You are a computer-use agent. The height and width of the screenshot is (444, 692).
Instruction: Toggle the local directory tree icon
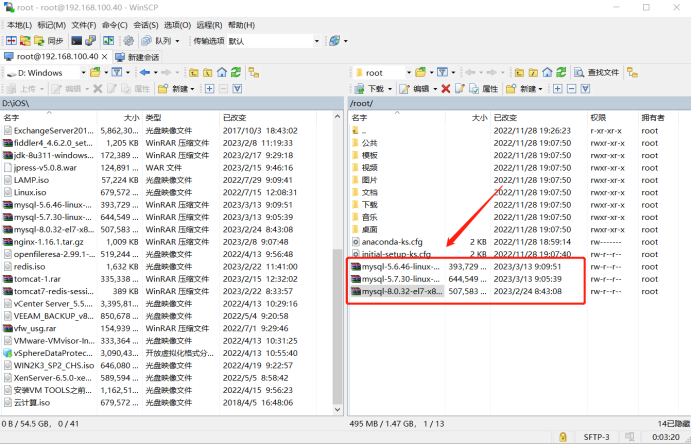click(254, 72)
